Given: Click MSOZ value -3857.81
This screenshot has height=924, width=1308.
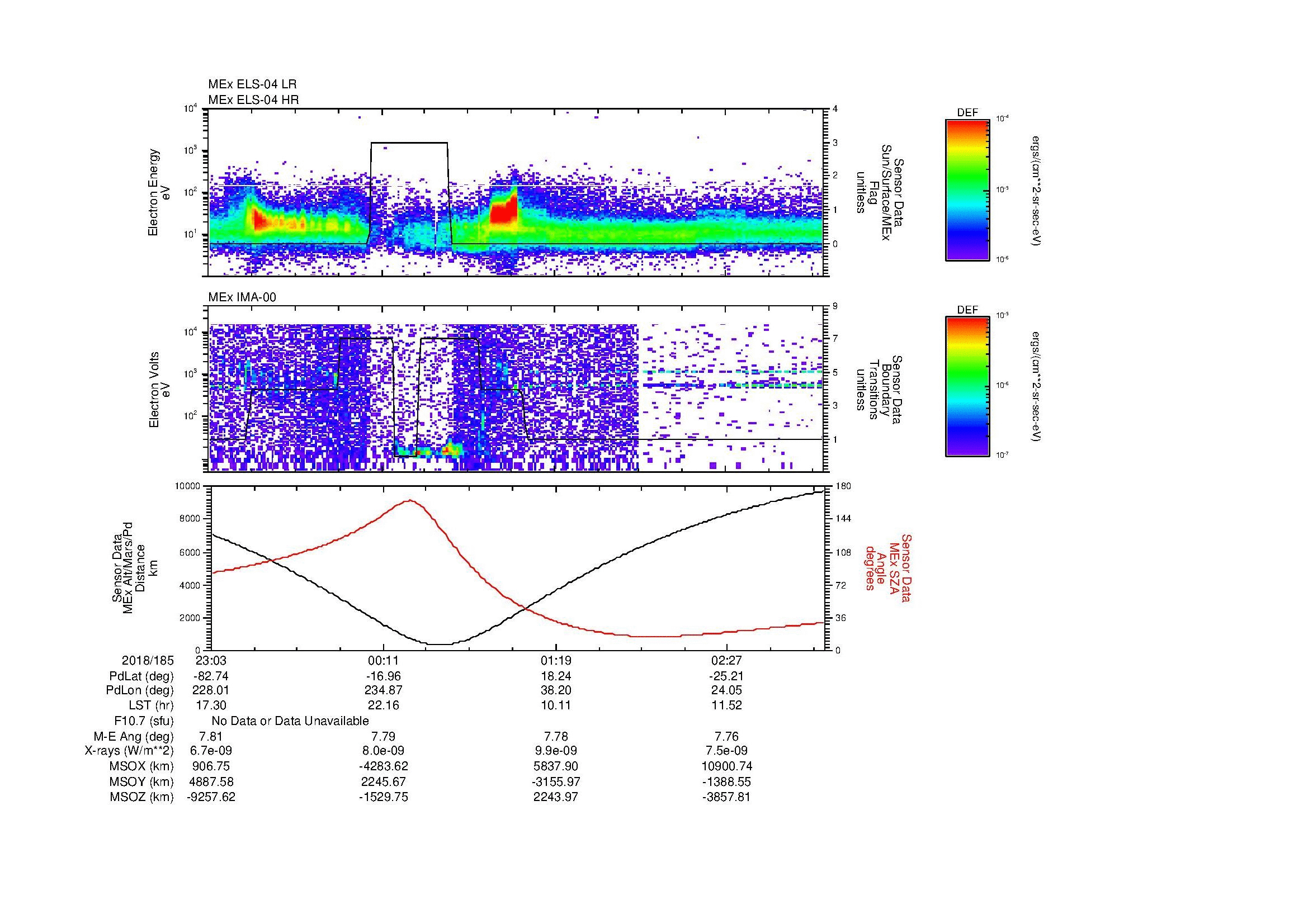Looking at the screenshot, I should tap(727, 797).
